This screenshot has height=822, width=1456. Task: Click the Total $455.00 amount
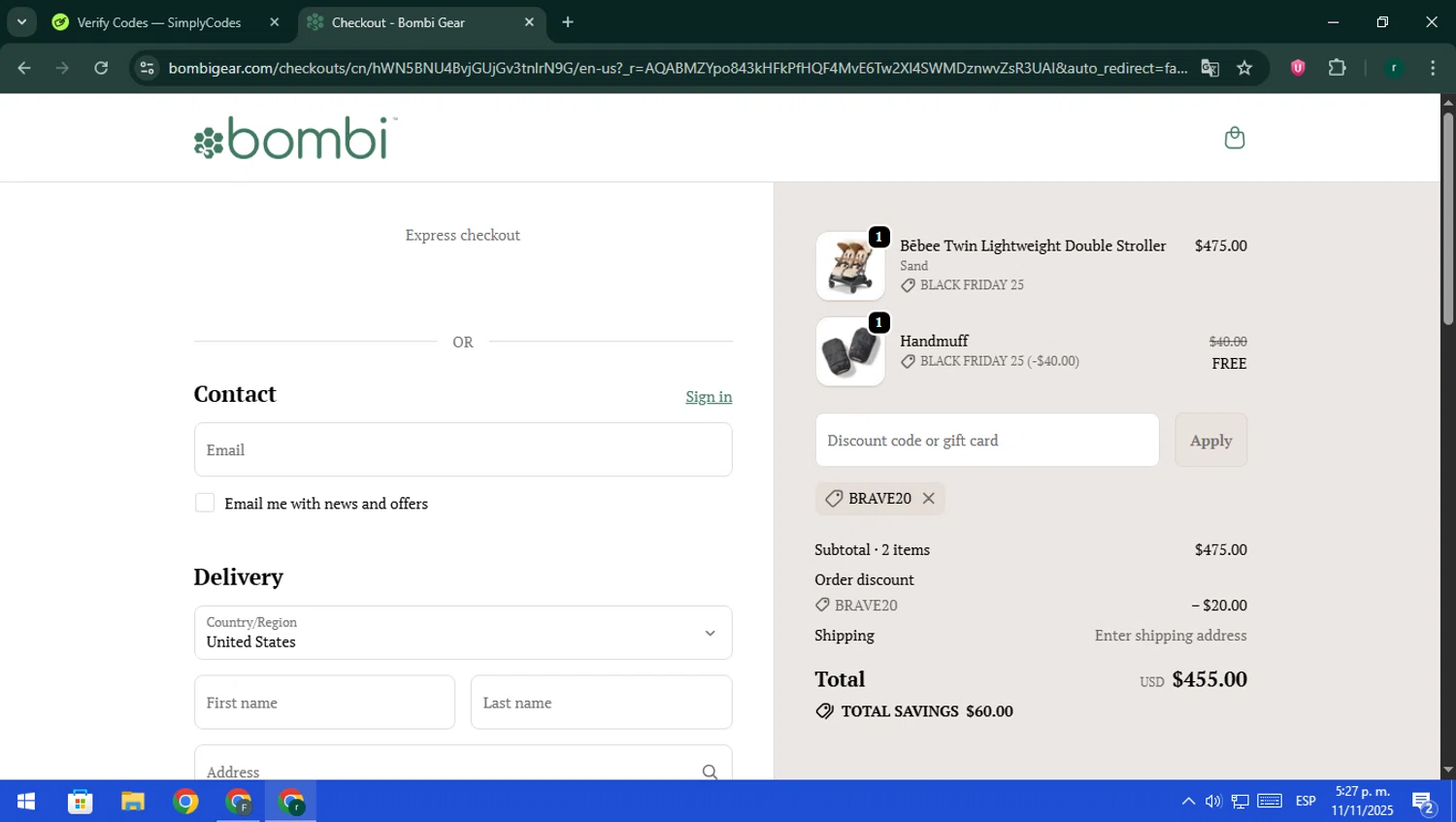[1209, 679]
